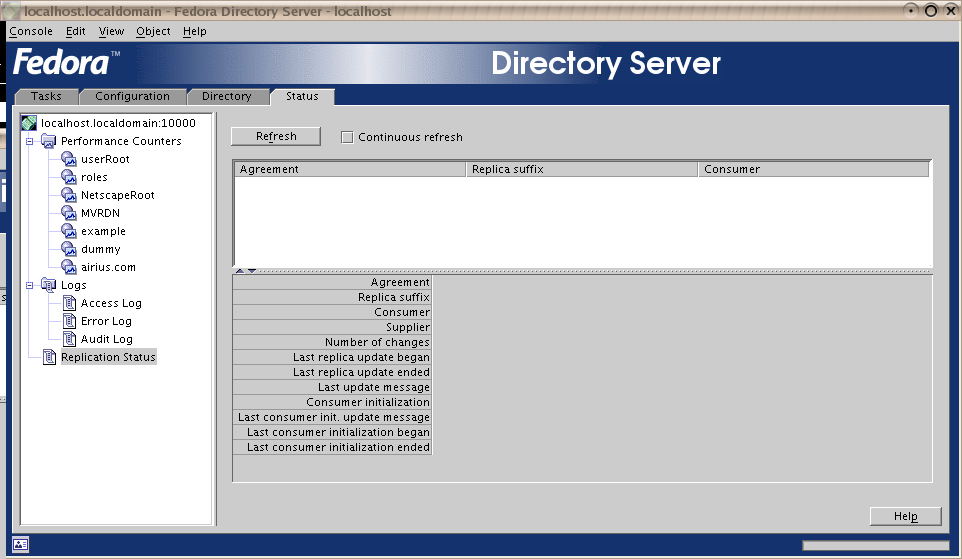The height and width of the screenshot is (559, 962).
Task: Click the title bar window menu icon
Action: 12,11
